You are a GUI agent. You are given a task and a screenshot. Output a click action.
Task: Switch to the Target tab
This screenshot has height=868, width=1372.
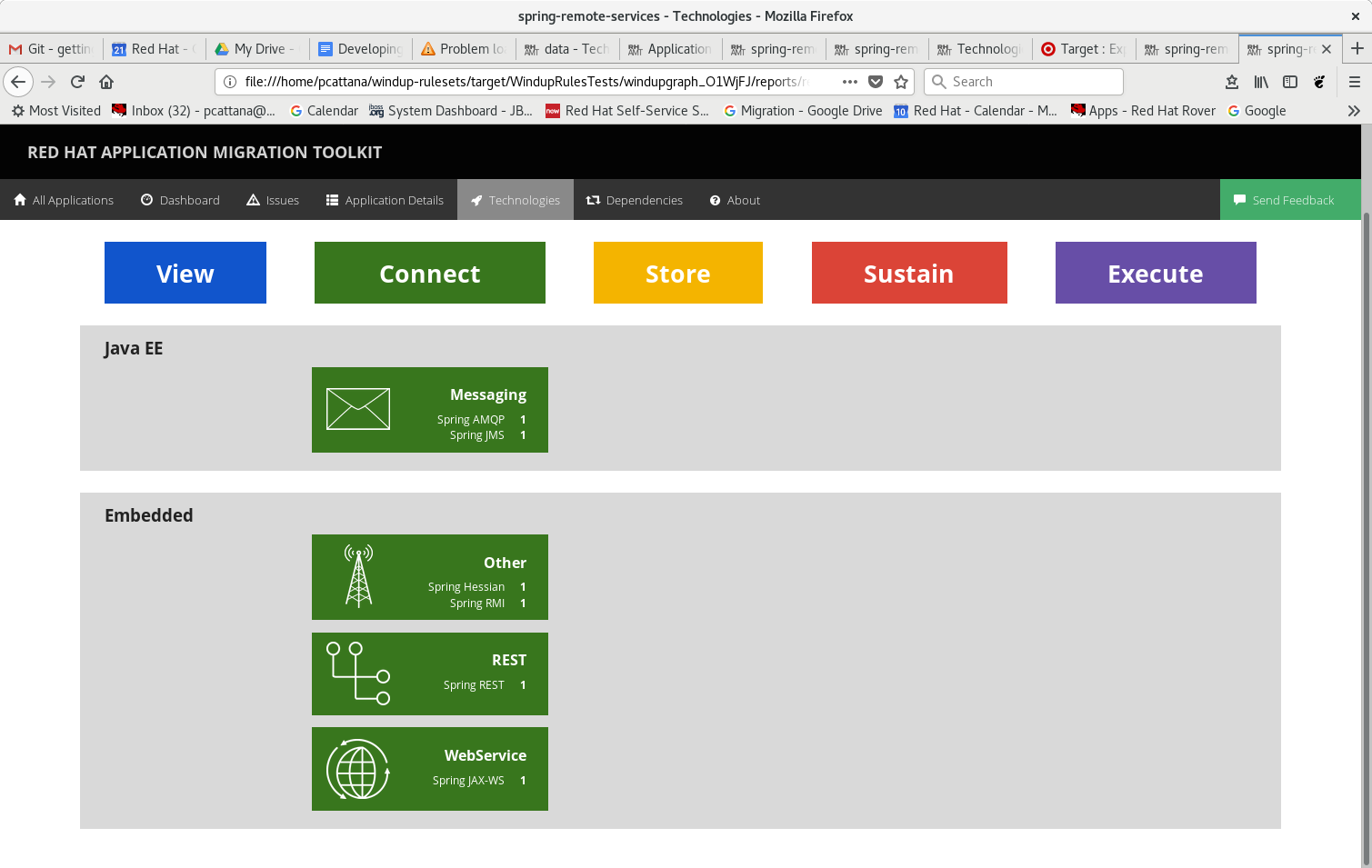[x=1084, y=49]
